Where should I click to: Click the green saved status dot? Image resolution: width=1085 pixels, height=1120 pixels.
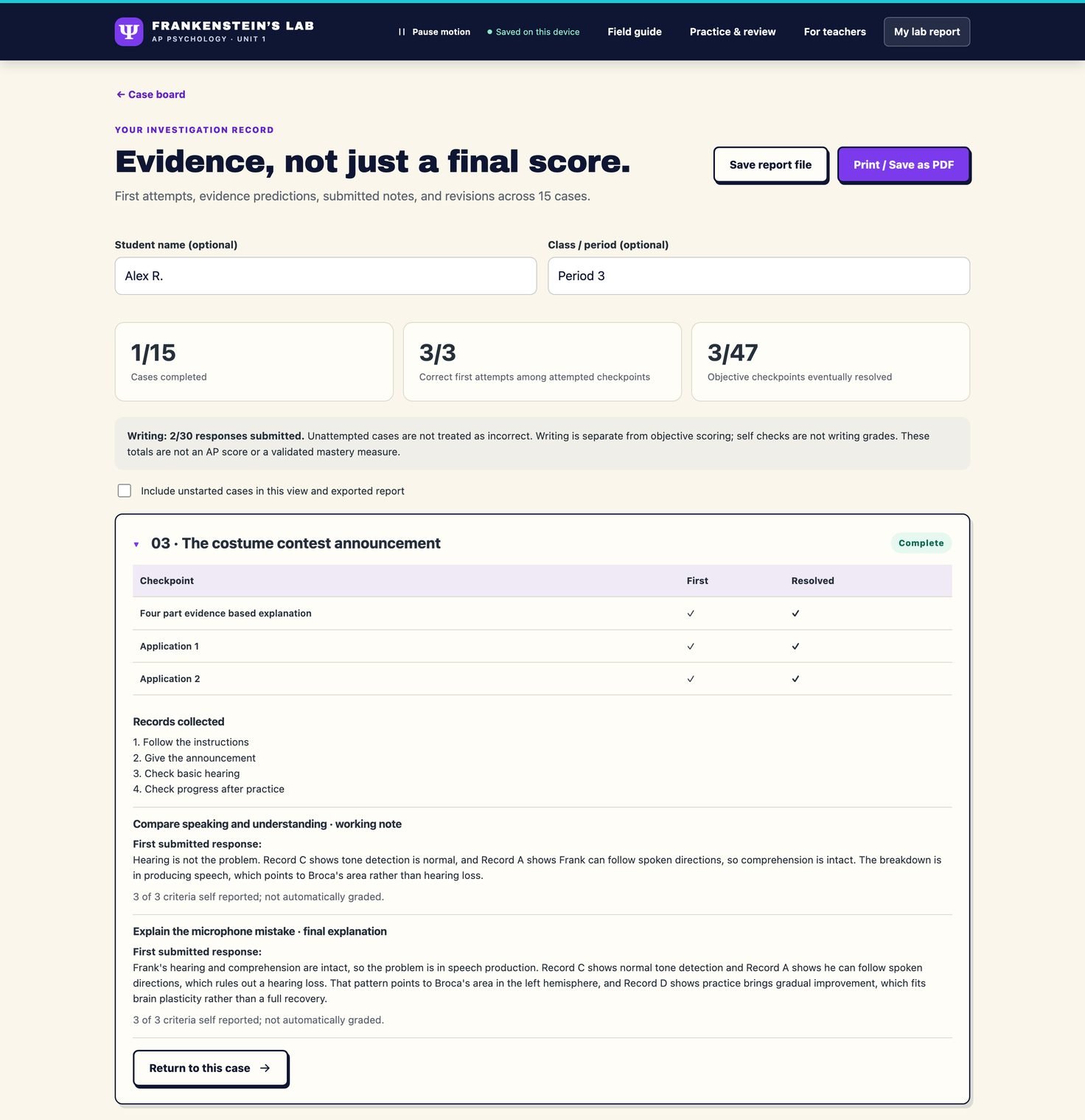click(x=489, y=32)
